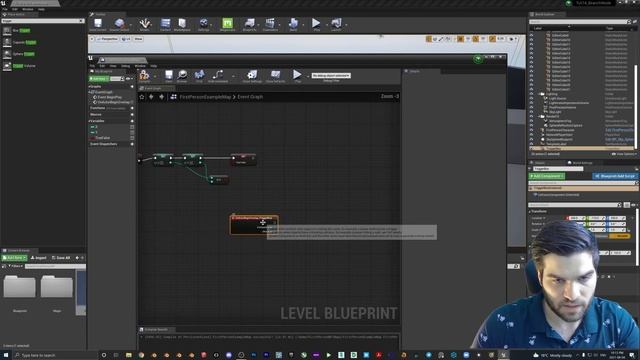Open Blueprint editor Debug menu
640x360 pixels.
pyautogui.click(x=125, y=66)
